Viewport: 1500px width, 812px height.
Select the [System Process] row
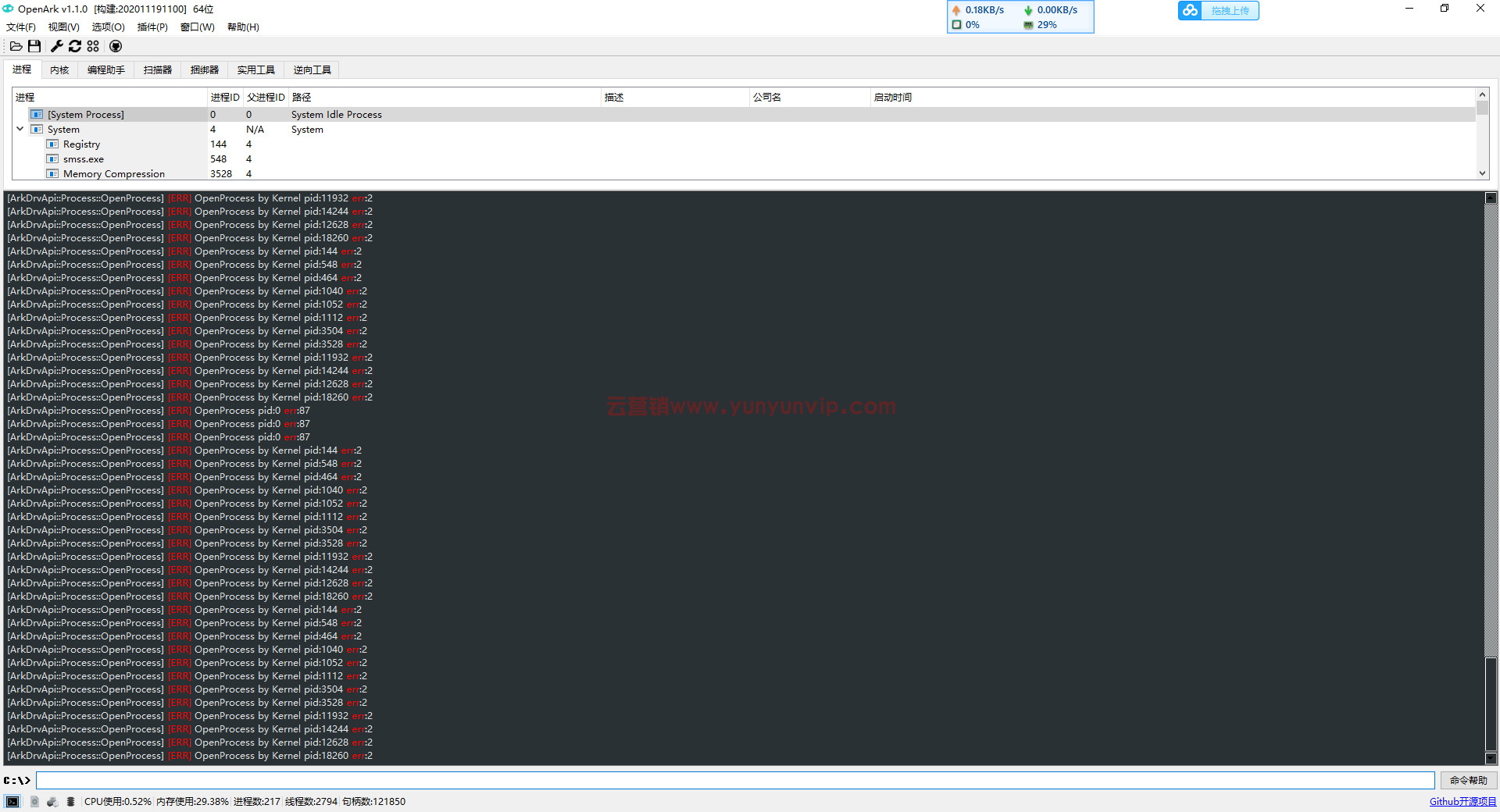(744, 115)
